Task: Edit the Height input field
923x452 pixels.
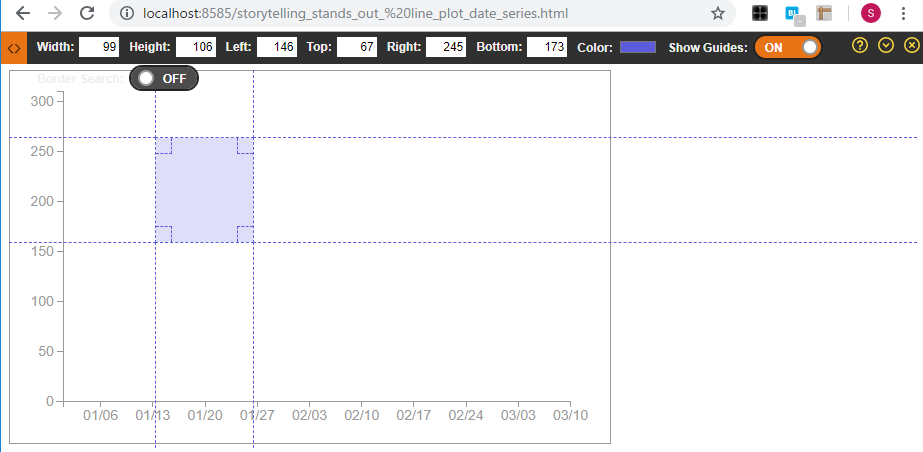Action: [x=196, y=47]
